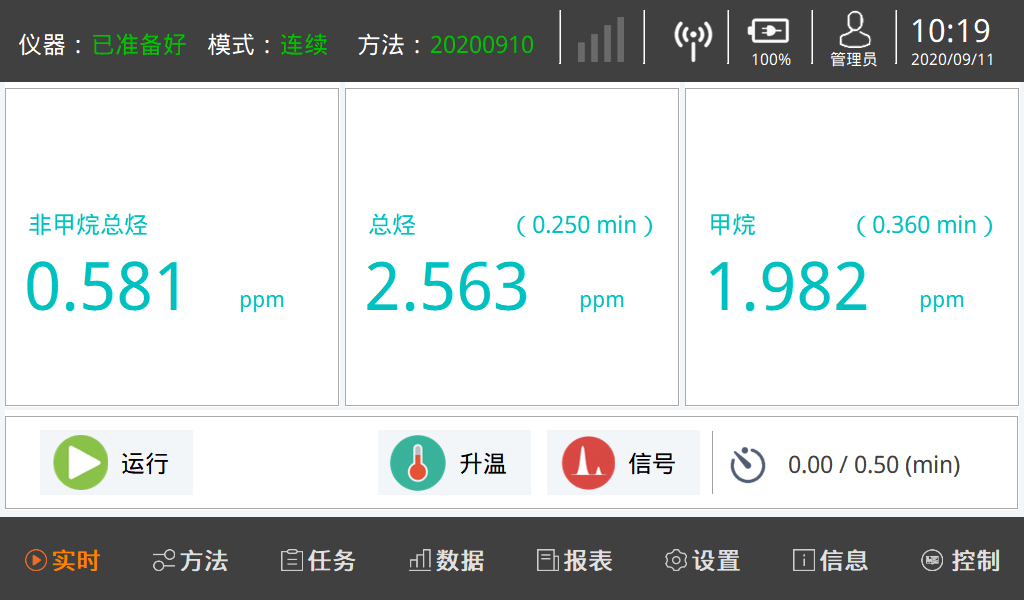This screenshot has width=1024, height=600.
Task: Click the stopwatch timer icon
Action: (747, 465)
